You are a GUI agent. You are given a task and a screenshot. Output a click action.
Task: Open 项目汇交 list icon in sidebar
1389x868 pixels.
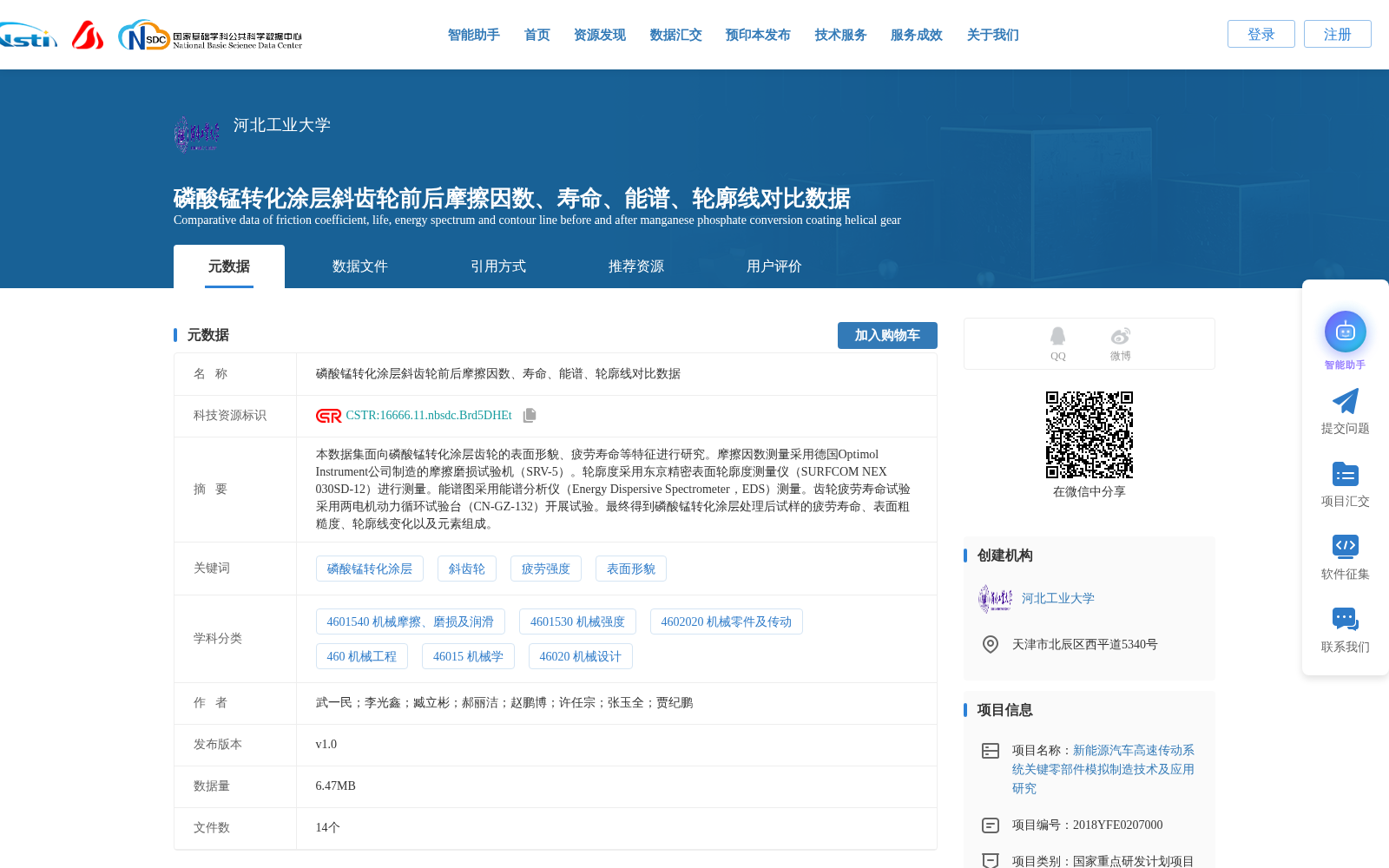(x=1346, y=474)
